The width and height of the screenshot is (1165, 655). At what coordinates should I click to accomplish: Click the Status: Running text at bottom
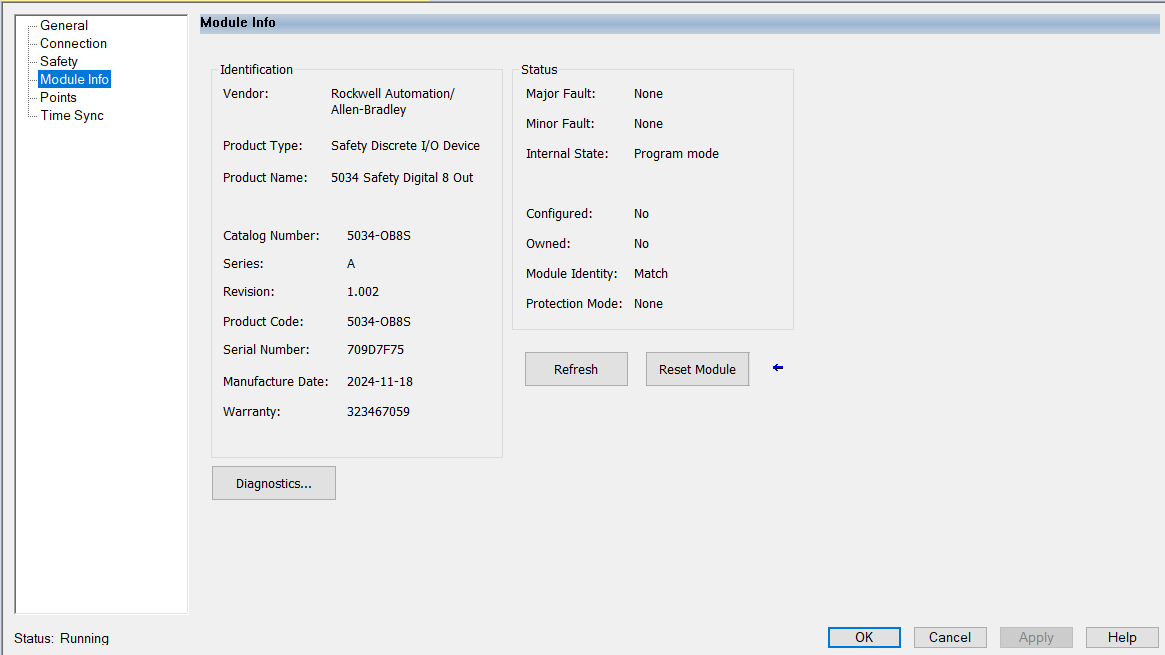click(x=62, y=638)
